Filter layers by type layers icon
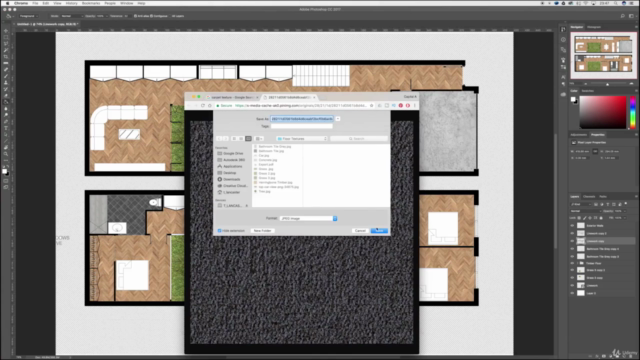The image size is (640, 360). pos(608,204)
